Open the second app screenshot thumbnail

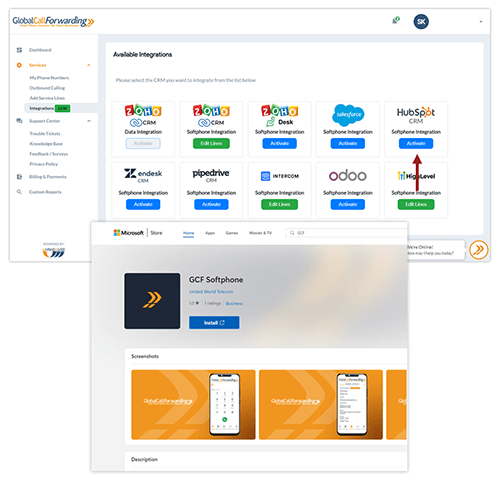pyautogui.click(x=321, y=404)
